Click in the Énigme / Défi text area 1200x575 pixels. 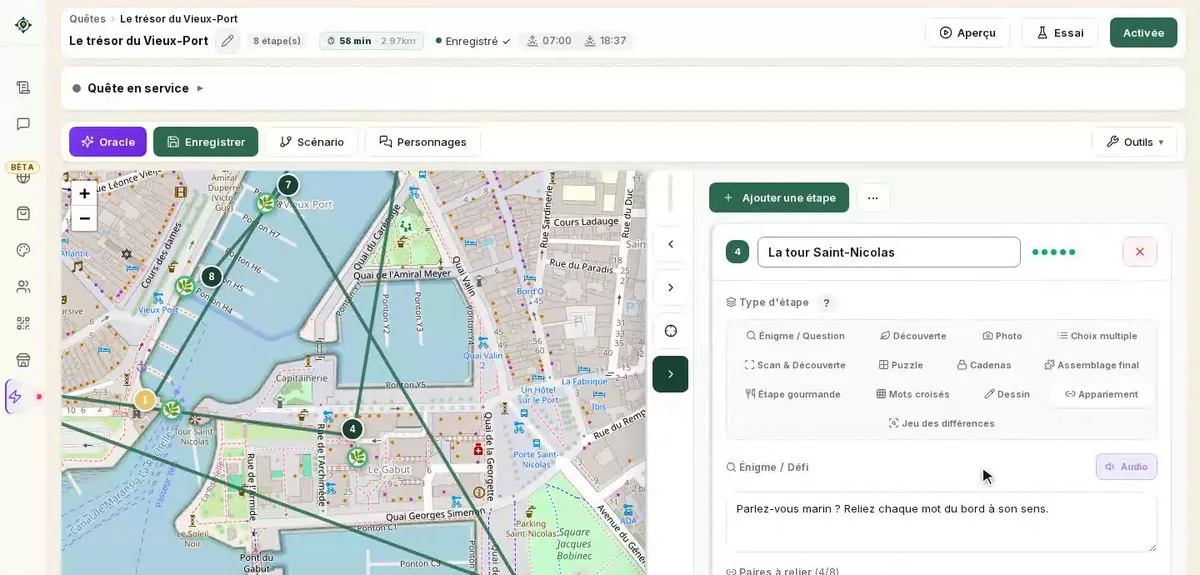click(941, 522)
